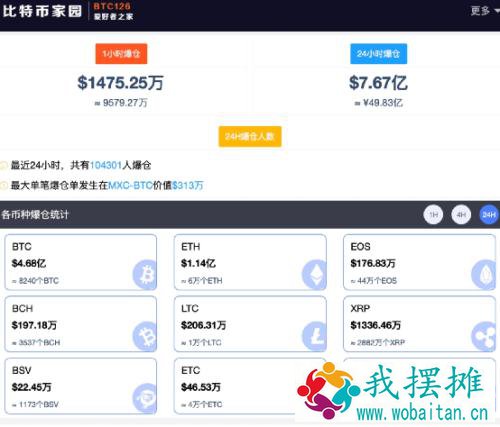Click the BSV coin icon
500x427 pixels.
tap(145, 398)
